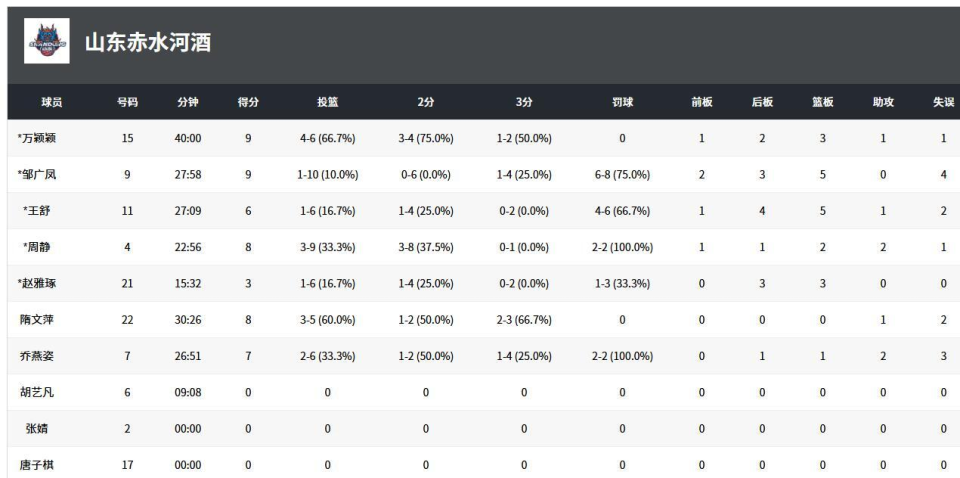Click the 助攻 column header
Screen dimensions: 960x478
point(883,102)
